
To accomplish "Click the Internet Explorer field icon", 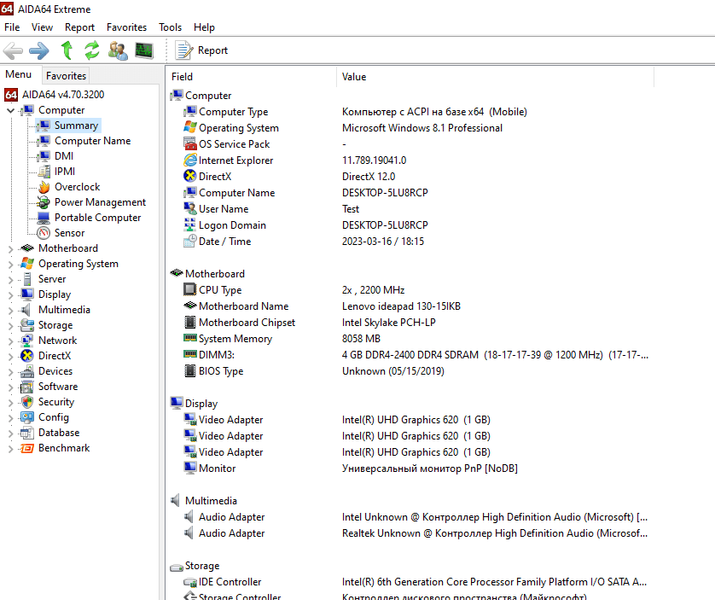I will point(190,160).
